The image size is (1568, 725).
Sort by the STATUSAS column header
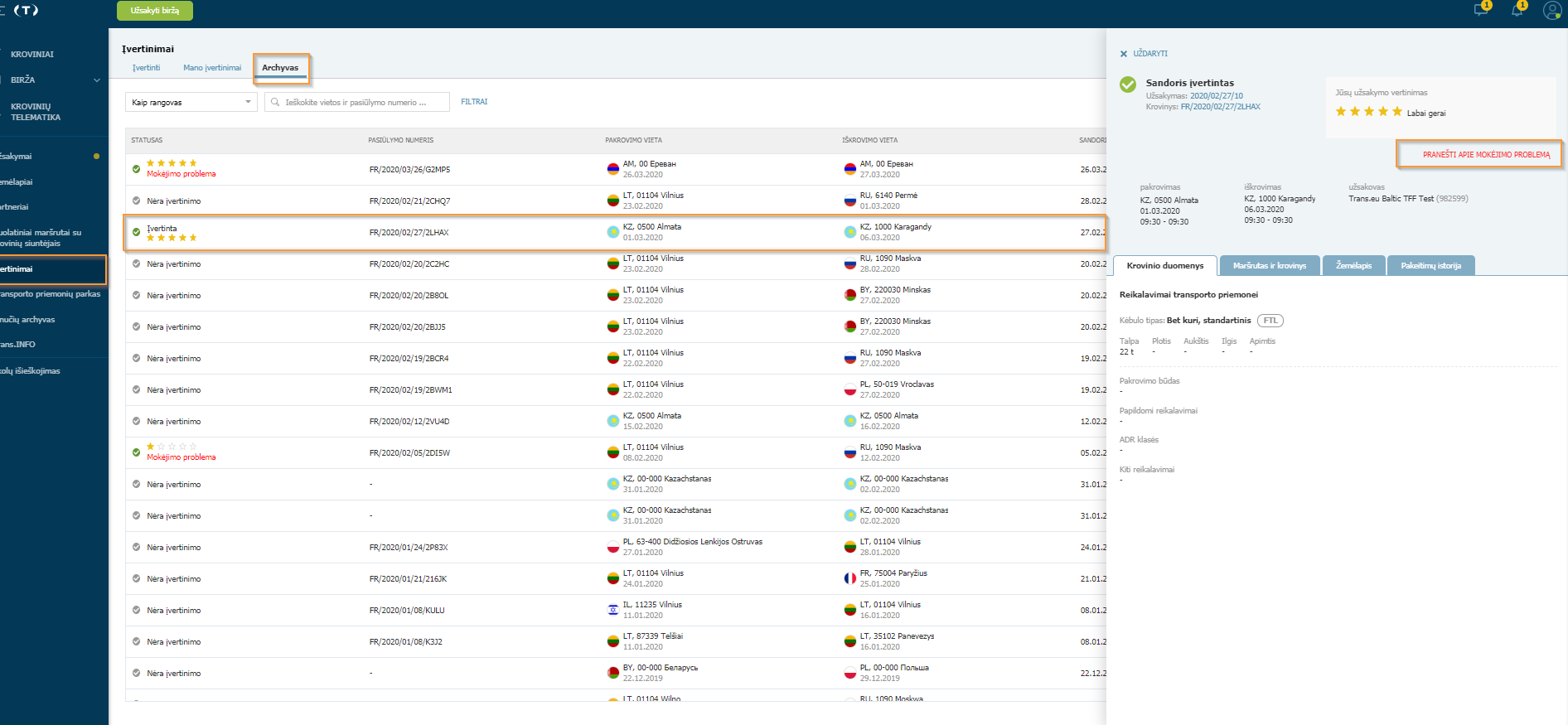coord(147,140)
